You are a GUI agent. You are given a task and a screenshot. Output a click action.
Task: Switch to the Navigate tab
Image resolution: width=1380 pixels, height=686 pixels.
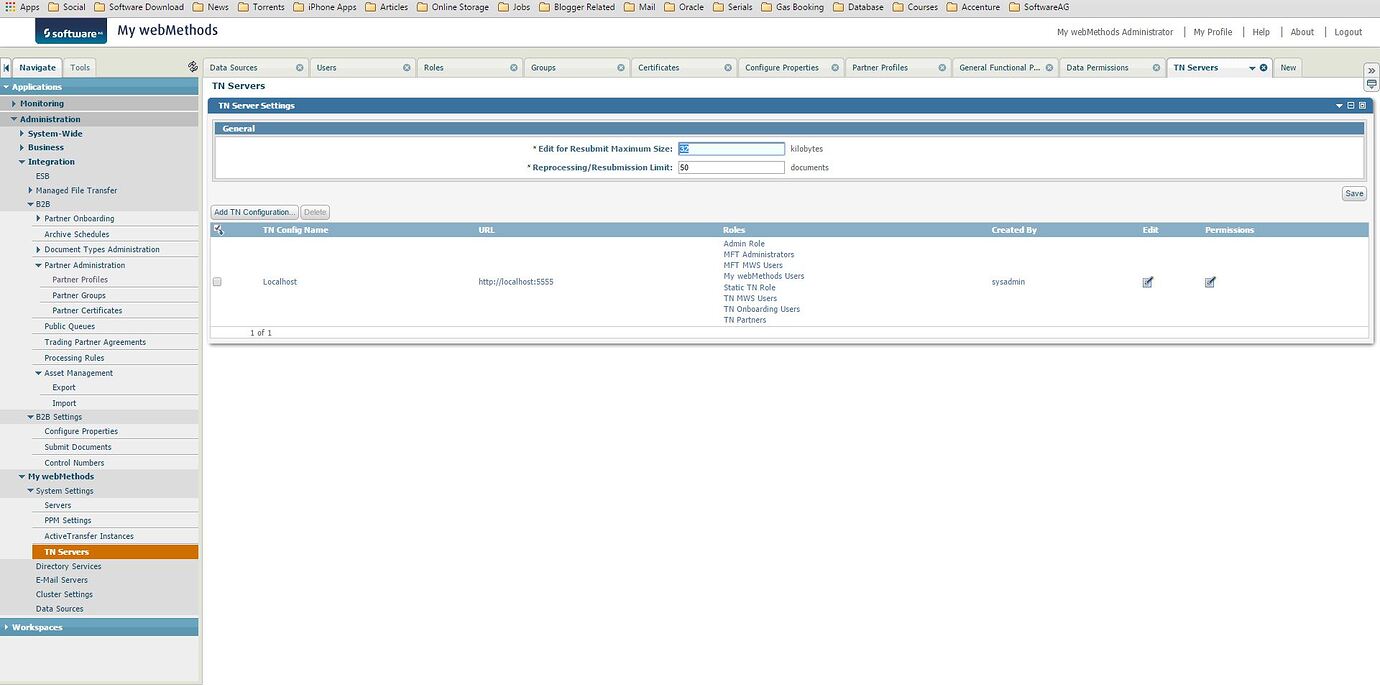(x=37, y=68)
